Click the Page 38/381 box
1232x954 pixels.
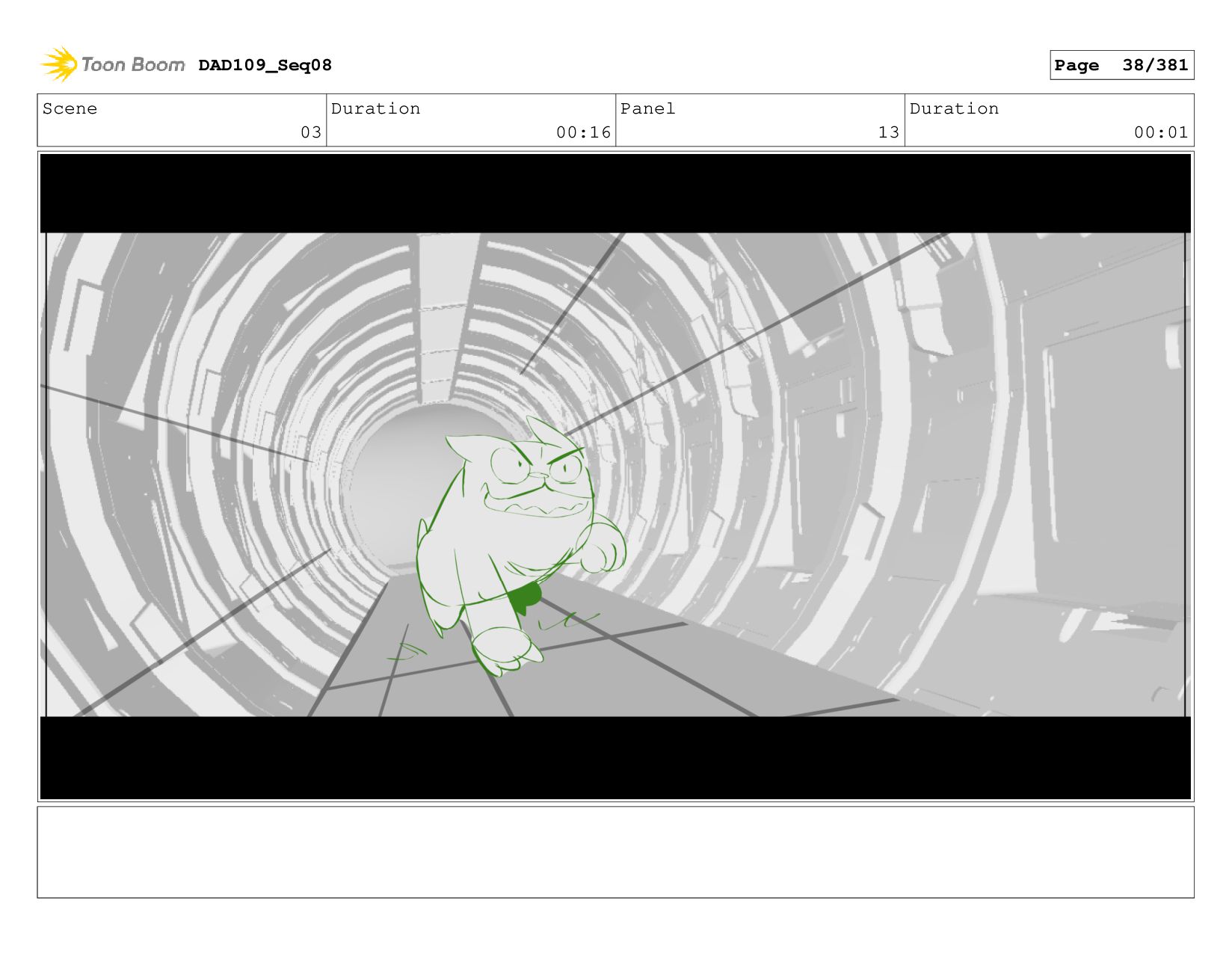(1121, 65)
